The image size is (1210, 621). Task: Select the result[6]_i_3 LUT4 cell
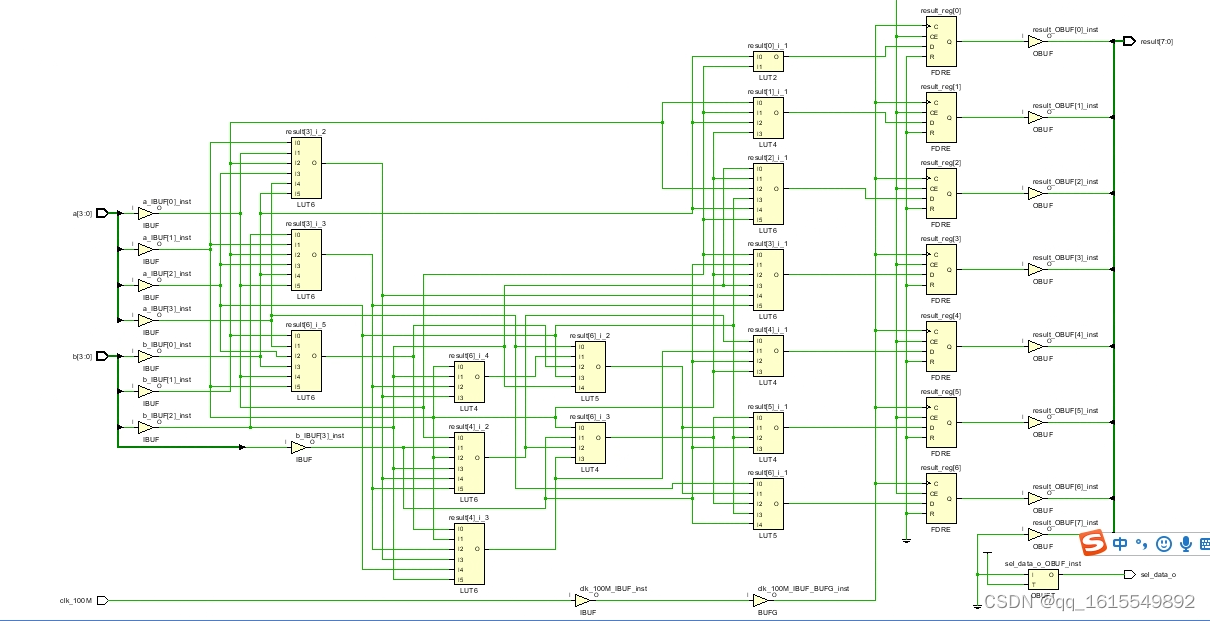(590, 443)
